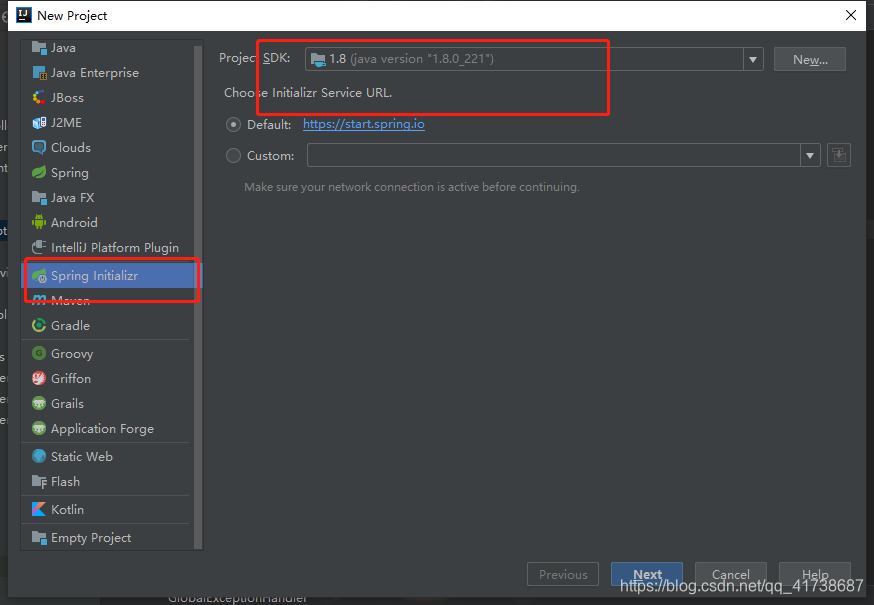Click the IntelliJ Platform Plugin icon

tap(39, 247)
